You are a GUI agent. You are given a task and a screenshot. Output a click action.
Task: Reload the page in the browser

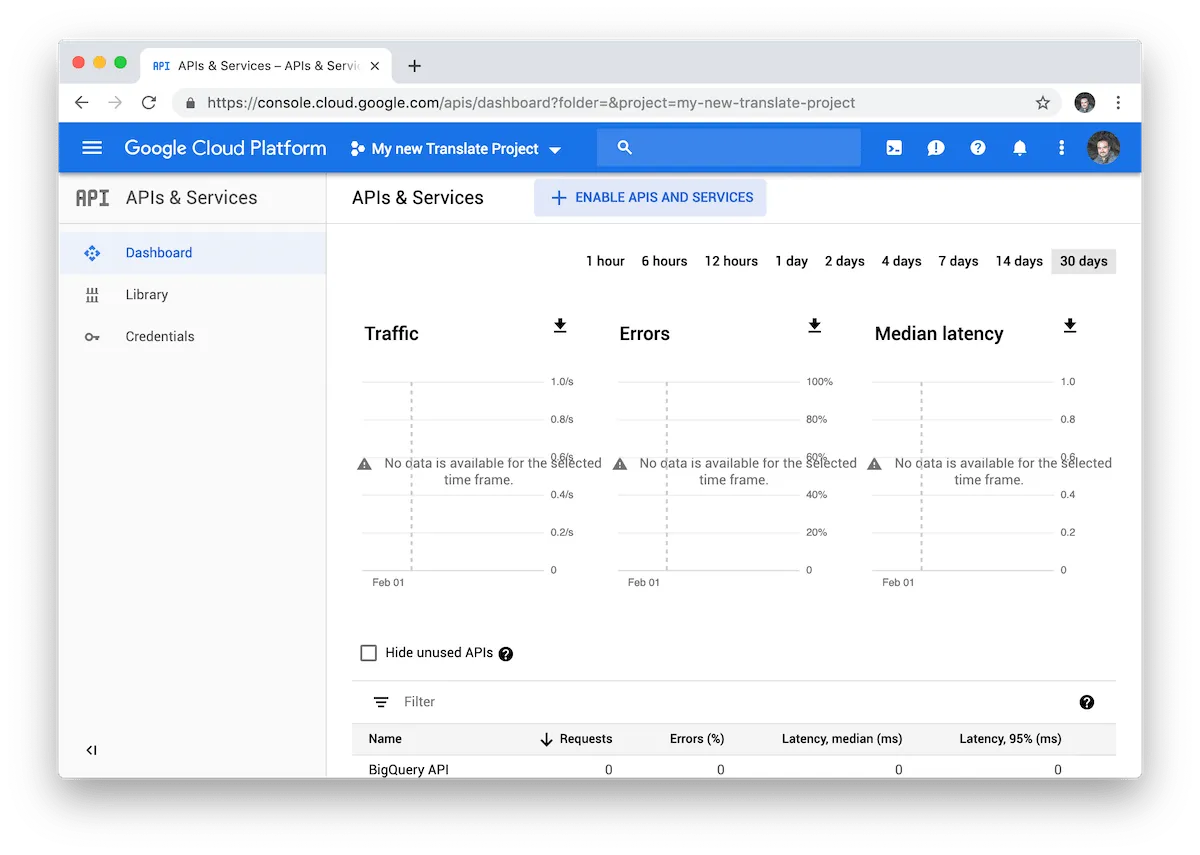point(149,103)
